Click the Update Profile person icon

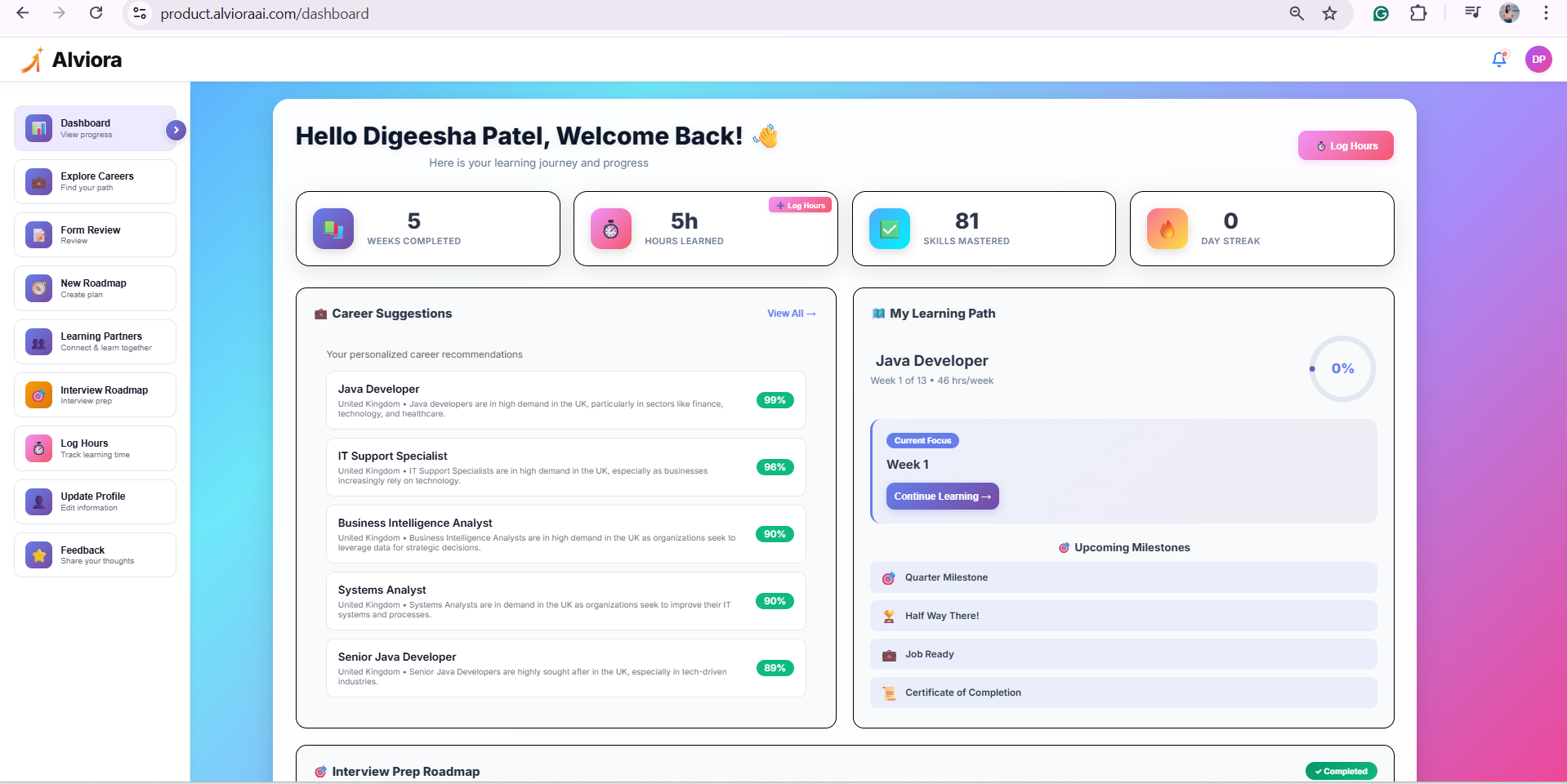pyautogui.click(x=38, y=501)
